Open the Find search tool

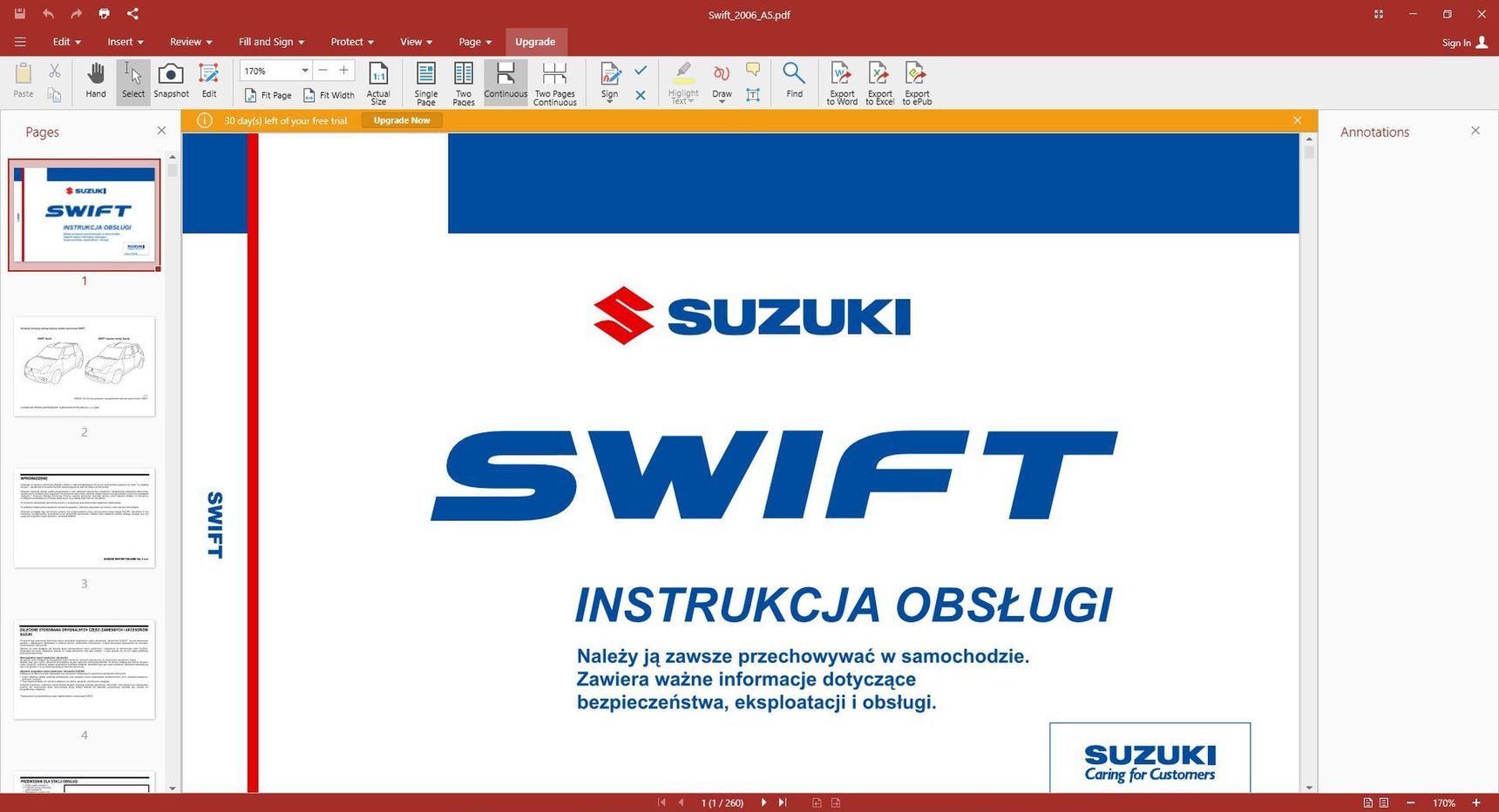(794, 81)
